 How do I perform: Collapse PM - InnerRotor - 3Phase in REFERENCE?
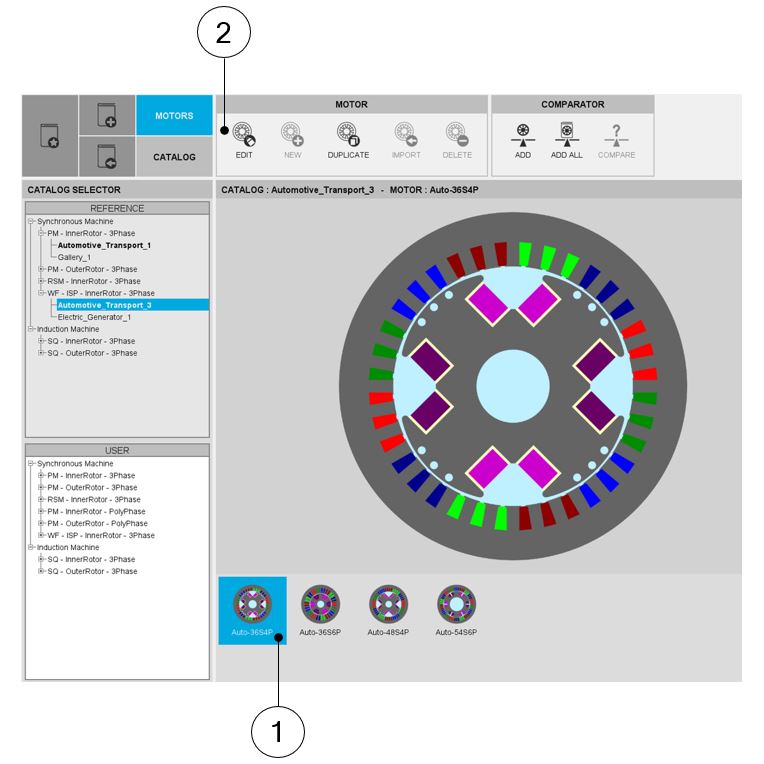tap(41, 233)
